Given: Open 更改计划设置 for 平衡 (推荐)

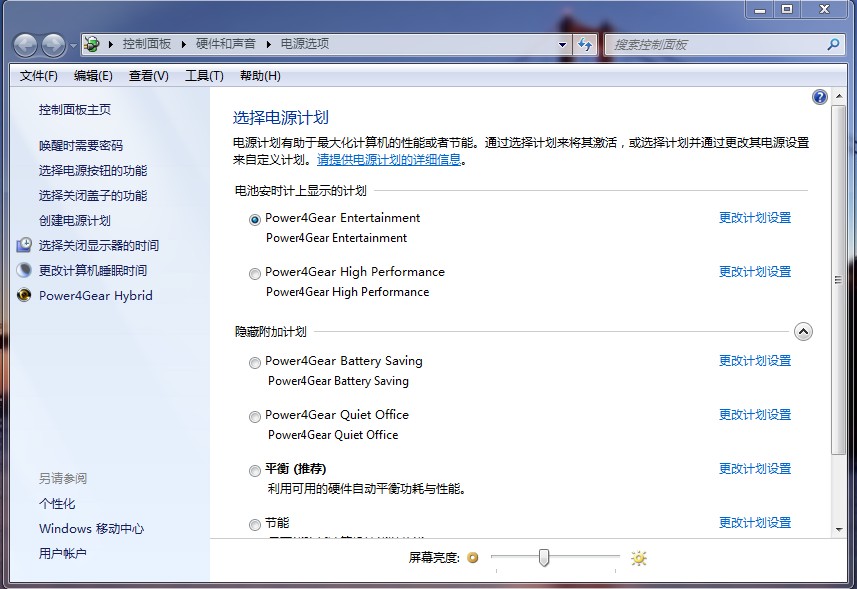Looking at the screenshot, I should point(755,468).
